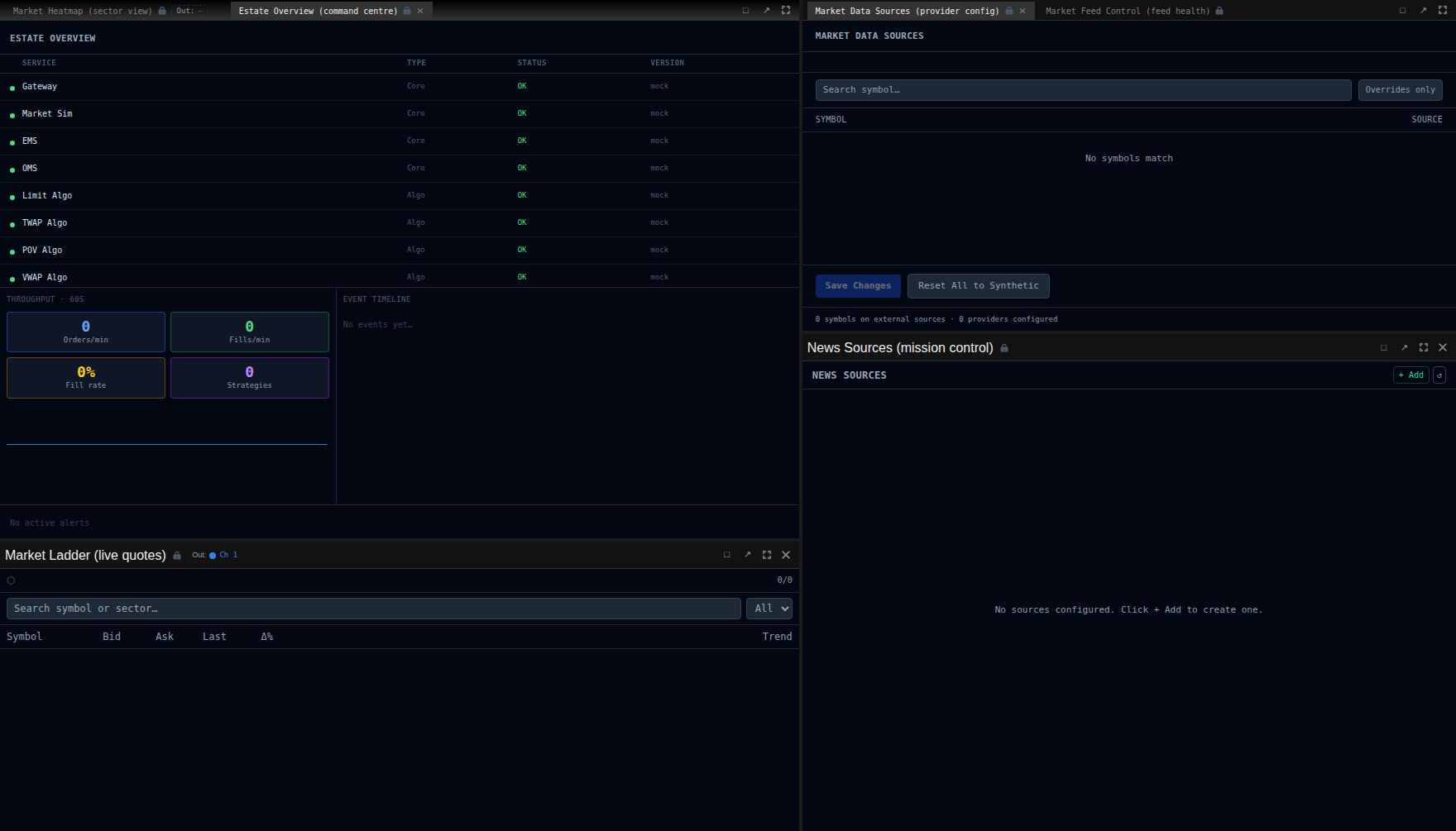The image size is (1456, 831).
Task: Click the Search symbol or sector field
Action: coord(373,609)
